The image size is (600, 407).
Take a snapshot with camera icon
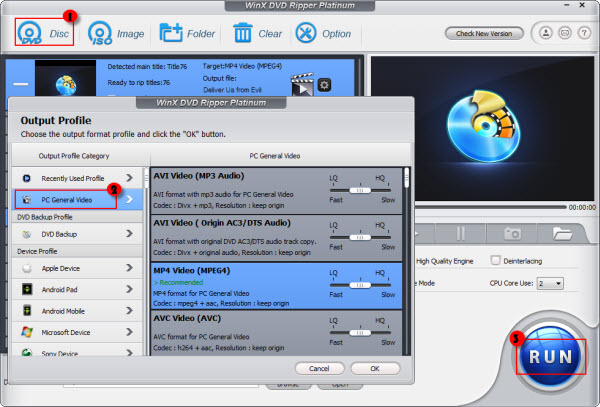coord(512,233)
